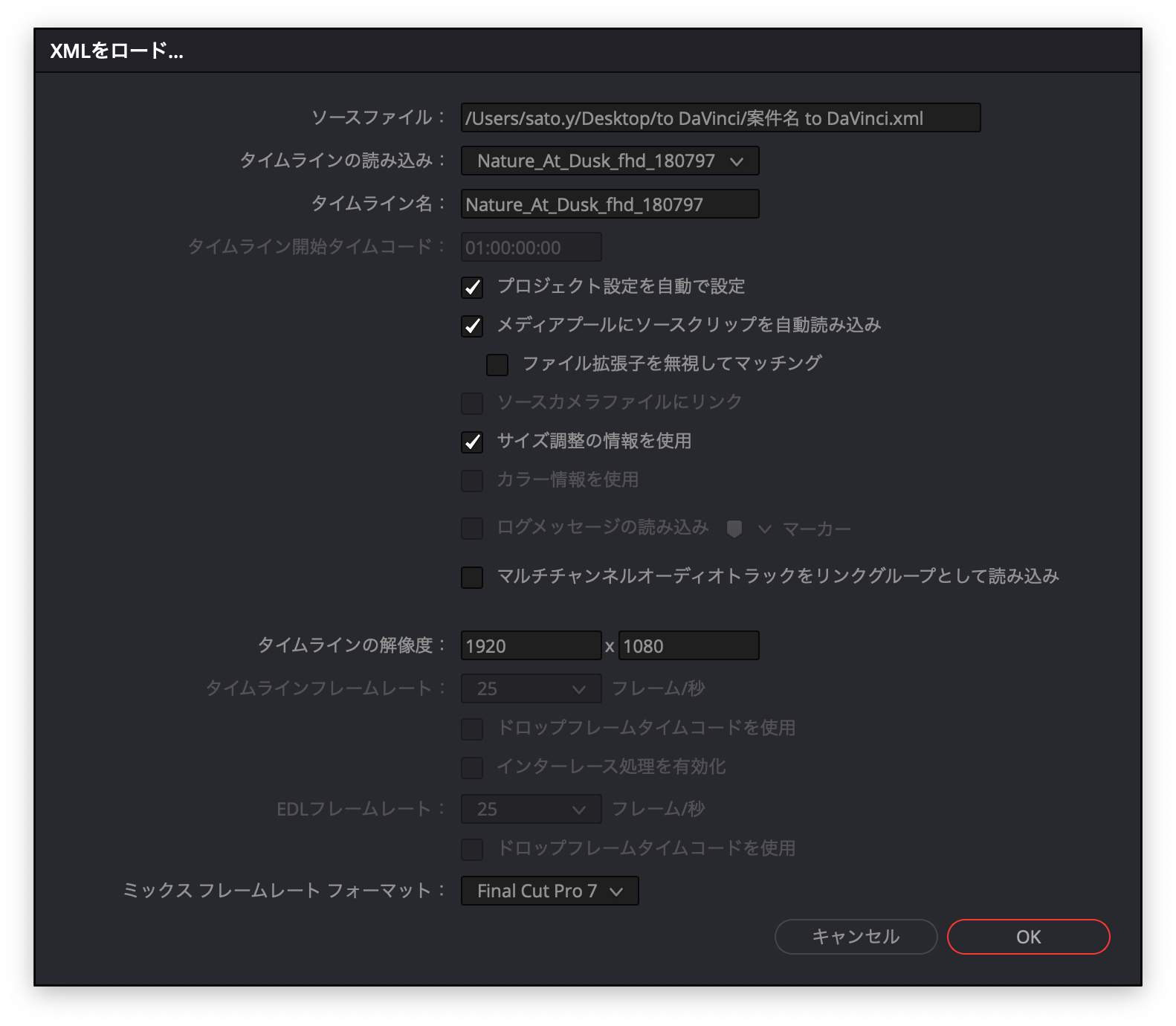
Task: Click the chevron arrow next to マーカー
Action: [x=764, y=529]
